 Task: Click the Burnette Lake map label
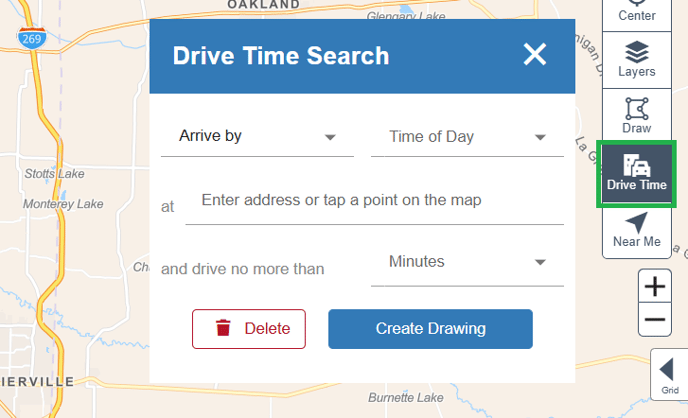pos(405,398)
